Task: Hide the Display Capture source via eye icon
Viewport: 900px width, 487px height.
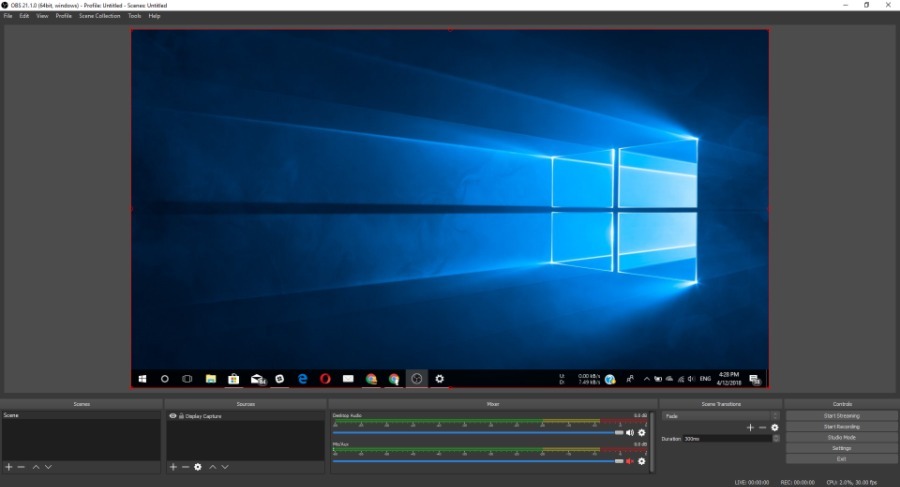Action: (172, 416)
